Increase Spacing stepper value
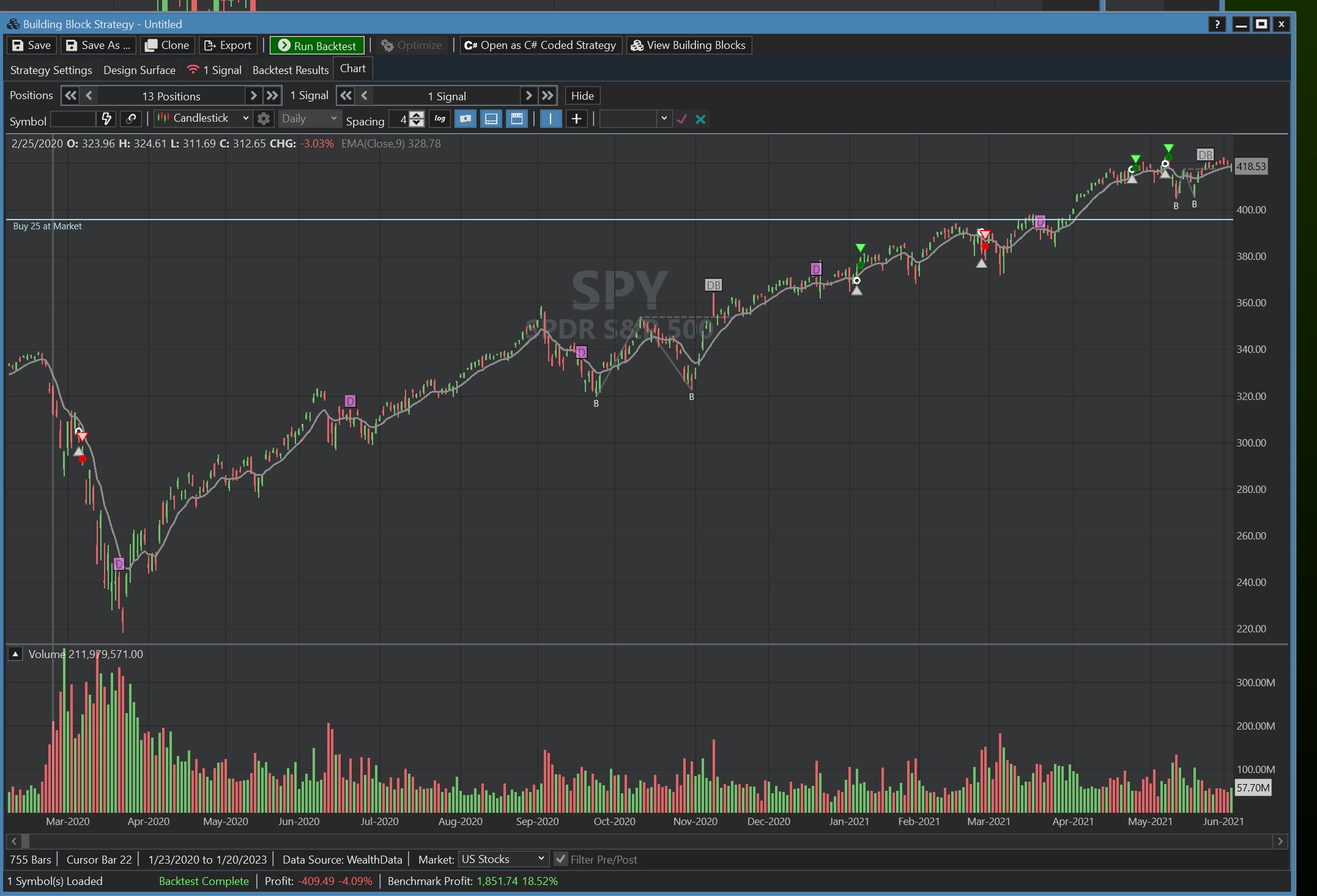Viewport: 1317px width, 896px height. tap(417, 115)
